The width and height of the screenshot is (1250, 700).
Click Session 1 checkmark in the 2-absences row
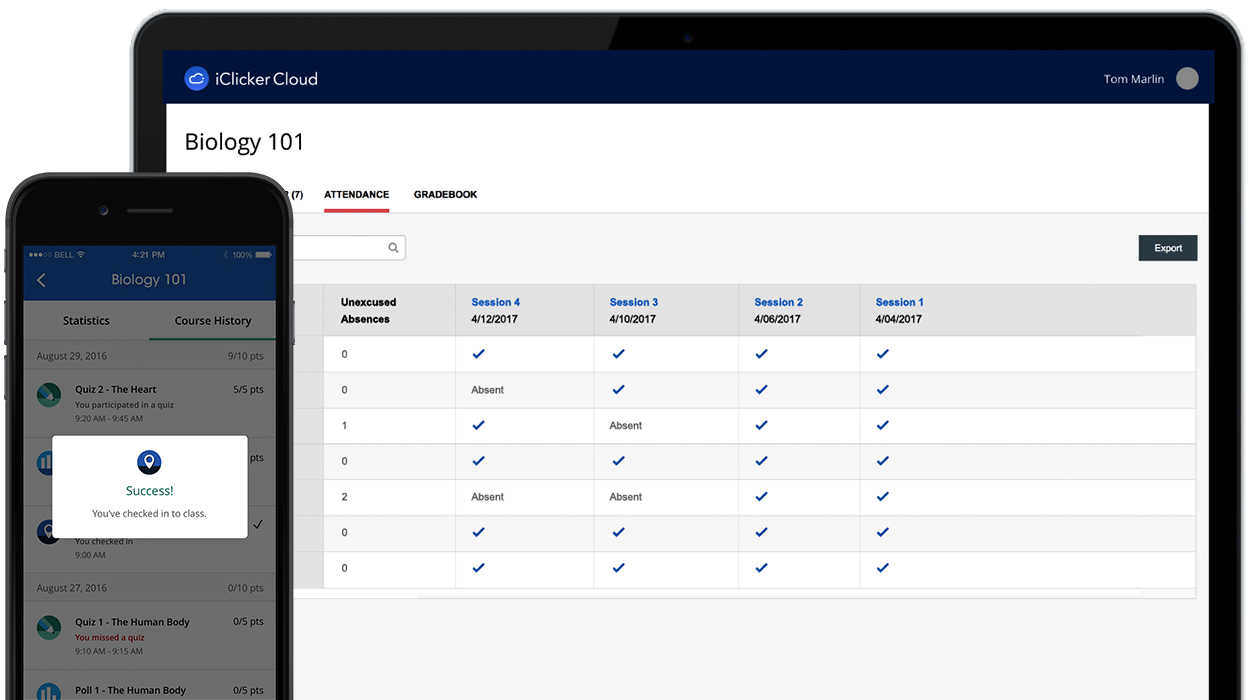882,496
